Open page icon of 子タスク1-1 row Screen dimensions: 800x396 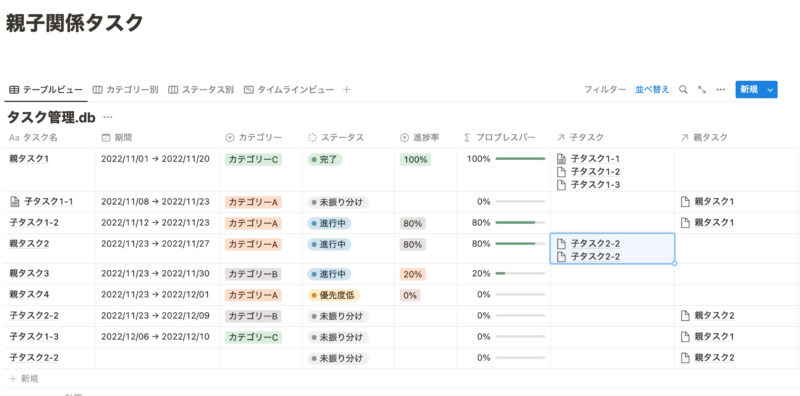[x=14, y=202]
